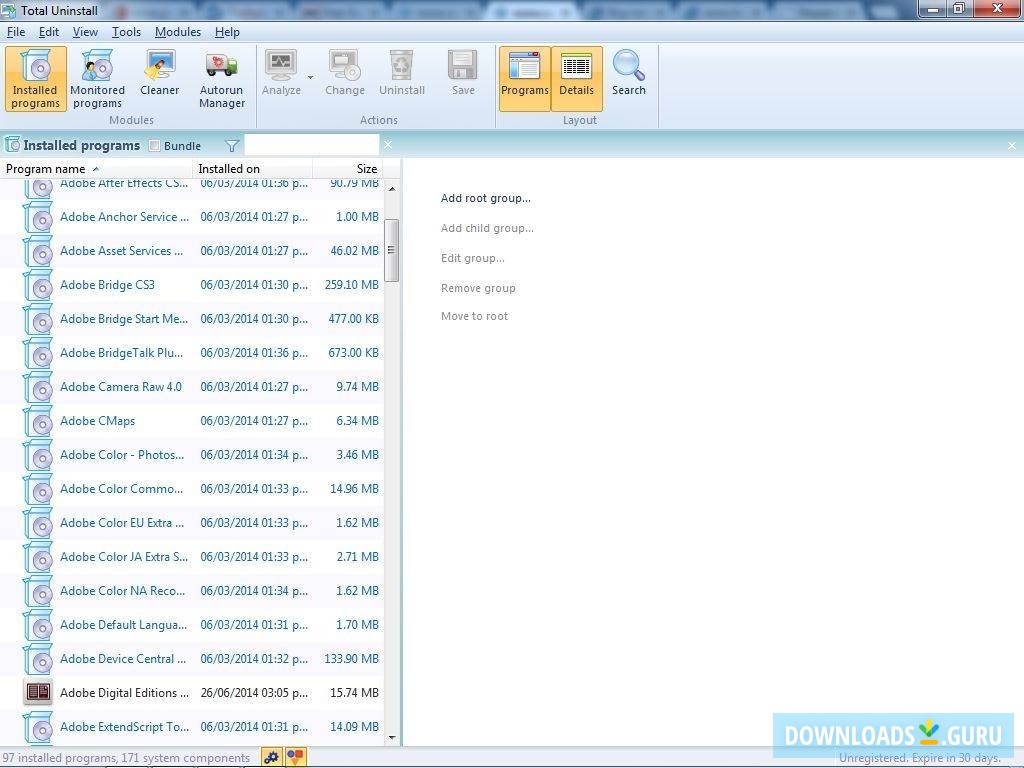This screenshot has height=768, width=1024.
Task: Select Adobe Color - Photos... entry
Action: coord(192,455)
